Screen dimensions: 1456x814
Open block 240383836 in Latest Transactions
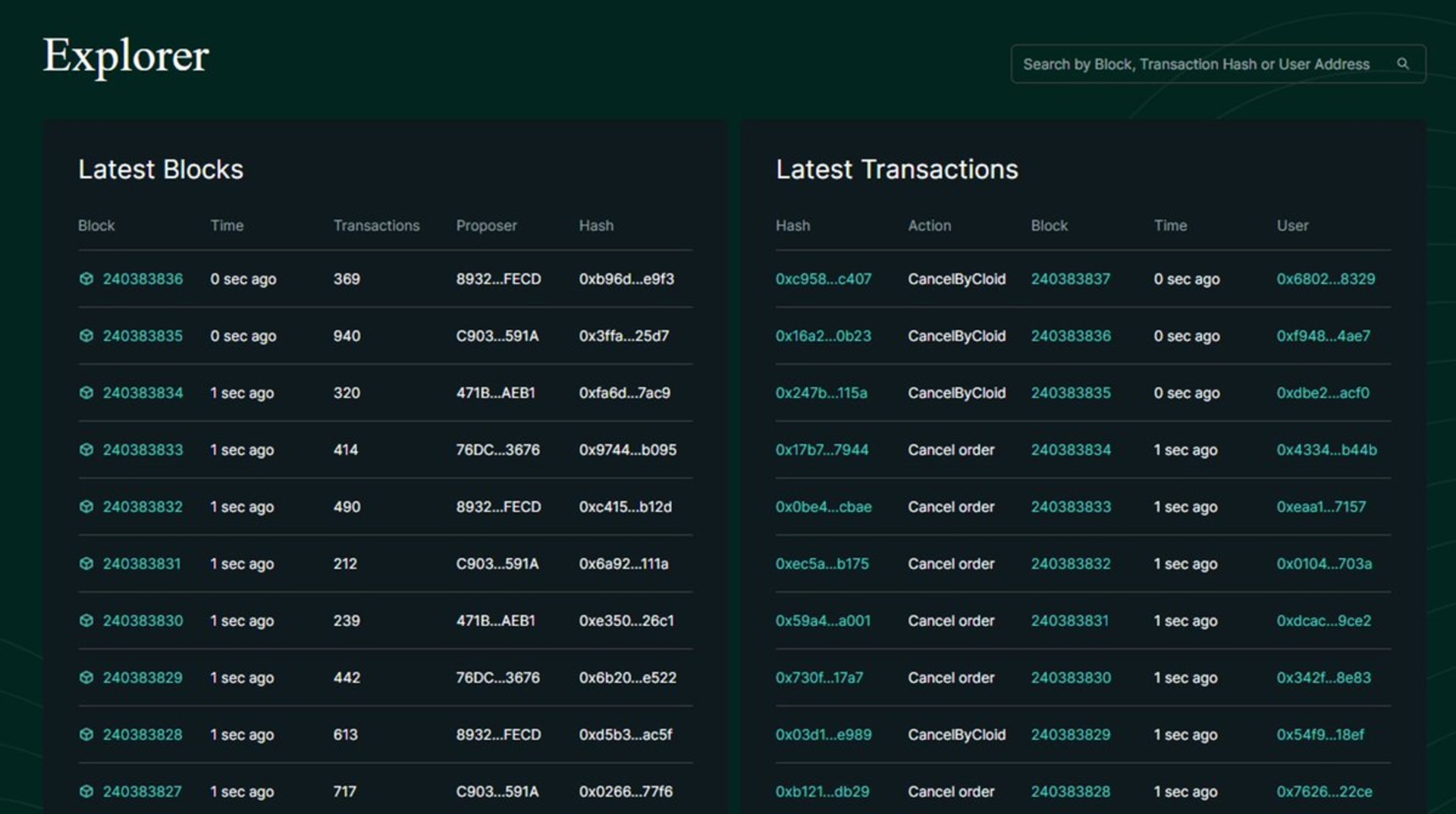coord(1070,336)
